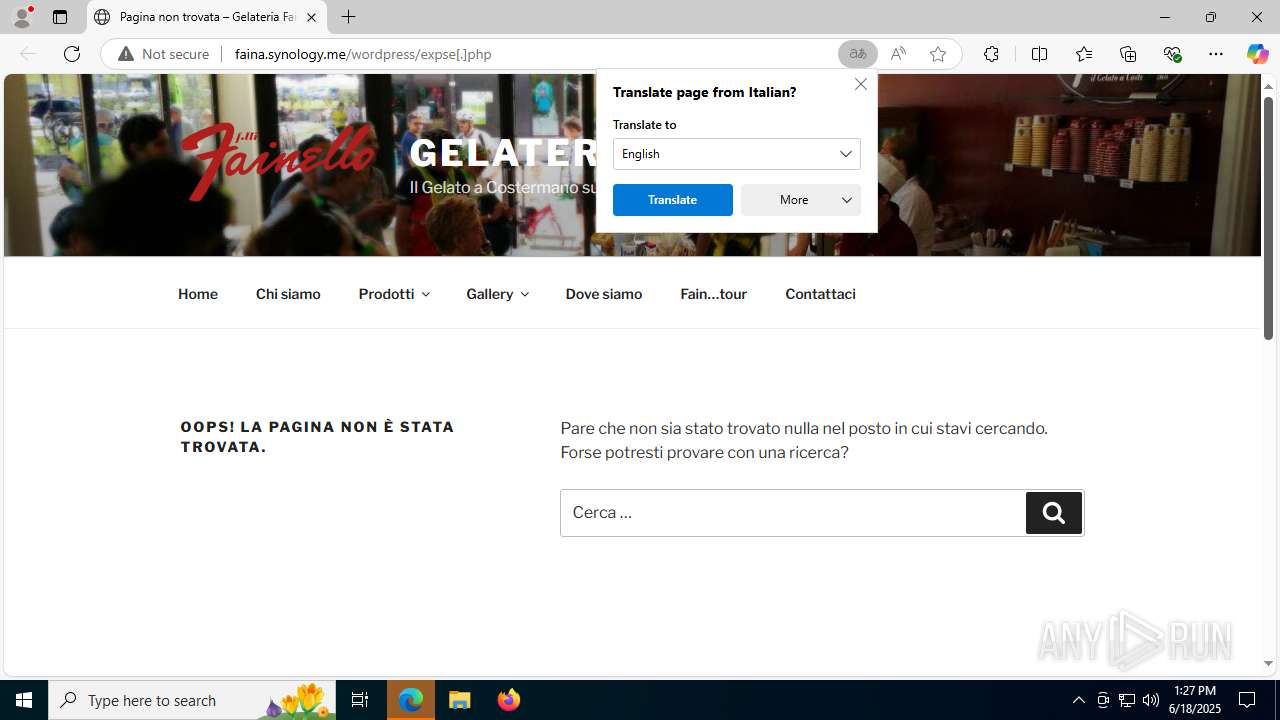
Task: Open the Contattaci page
Action: [x=820, y=294]
